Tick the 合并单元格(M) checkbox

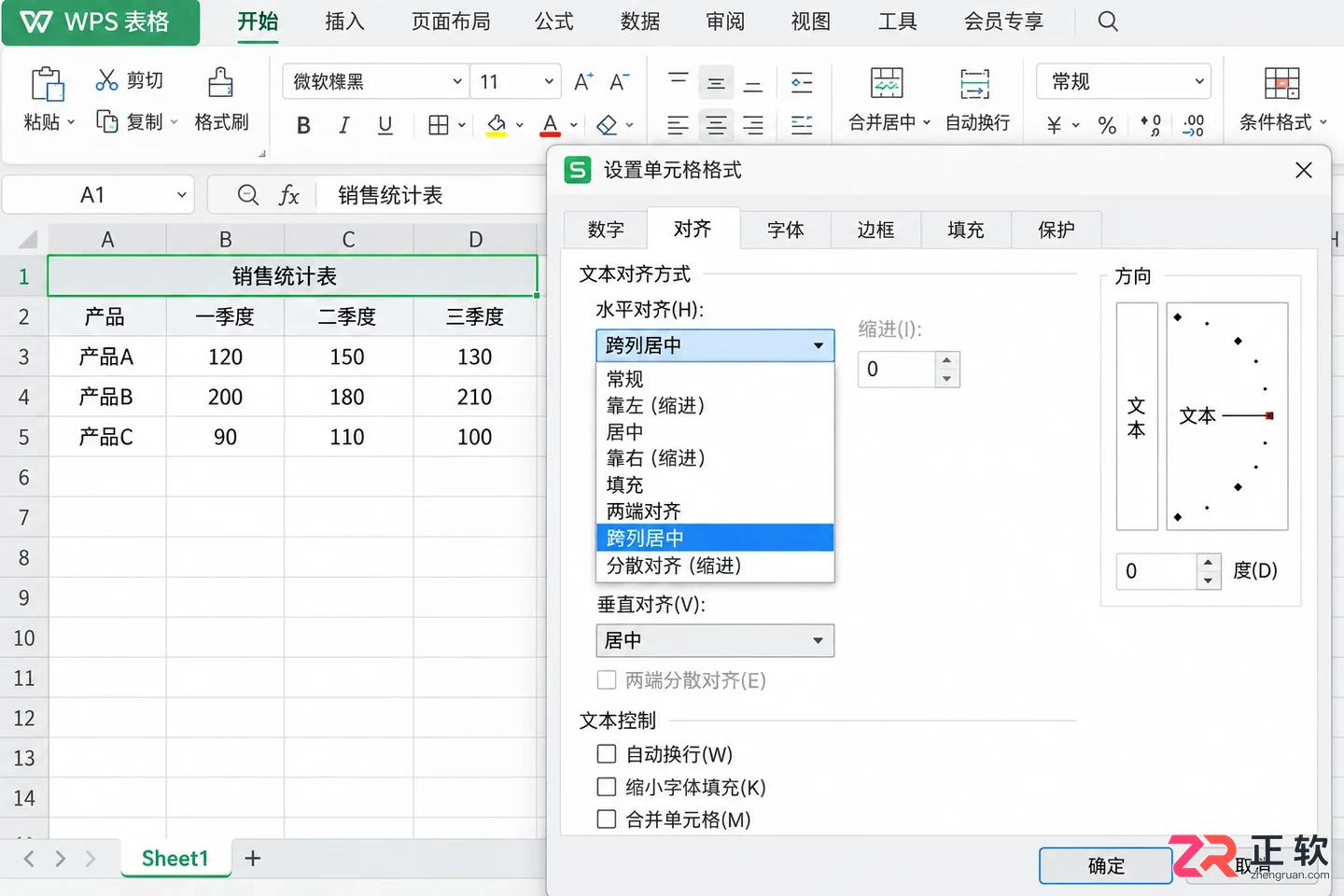[x=607, y=819]
